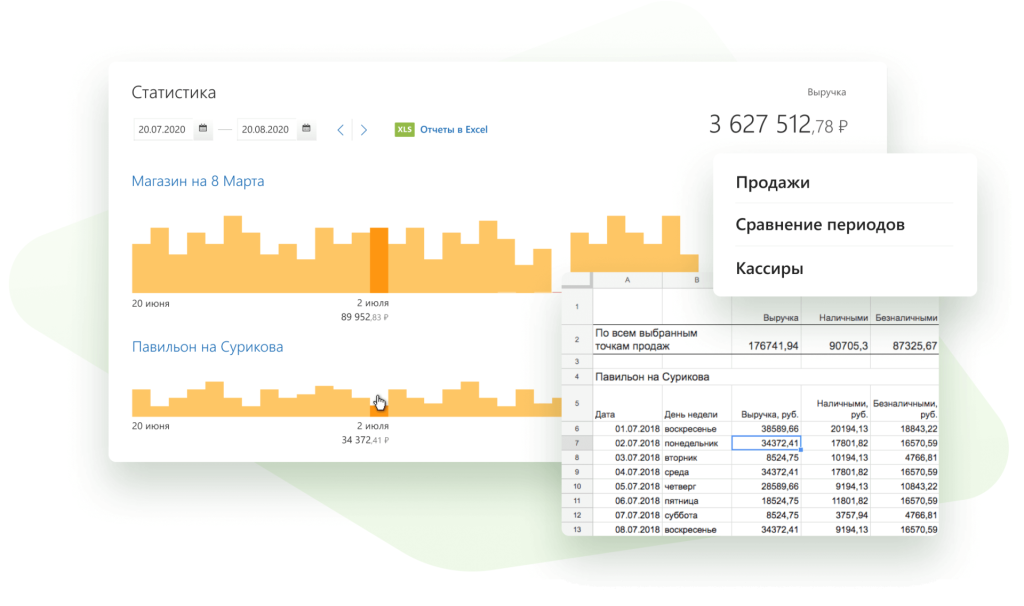The width and height of the screenshot is (1024, 606).
Task: Click the calendar icon beside end date 20.08.2020
Action: click(306, 129)
